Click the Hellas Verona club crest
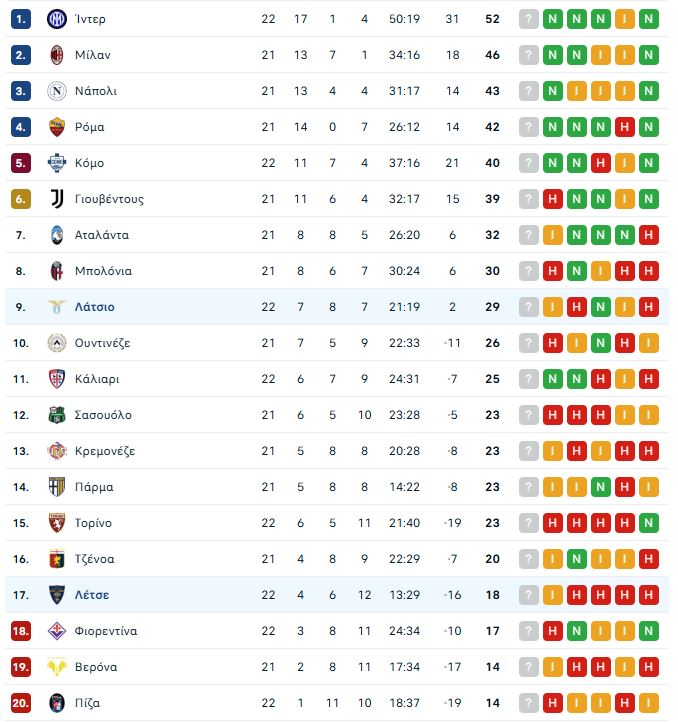The width and height of the screenshot is (678, 723). tap(56, 667)
